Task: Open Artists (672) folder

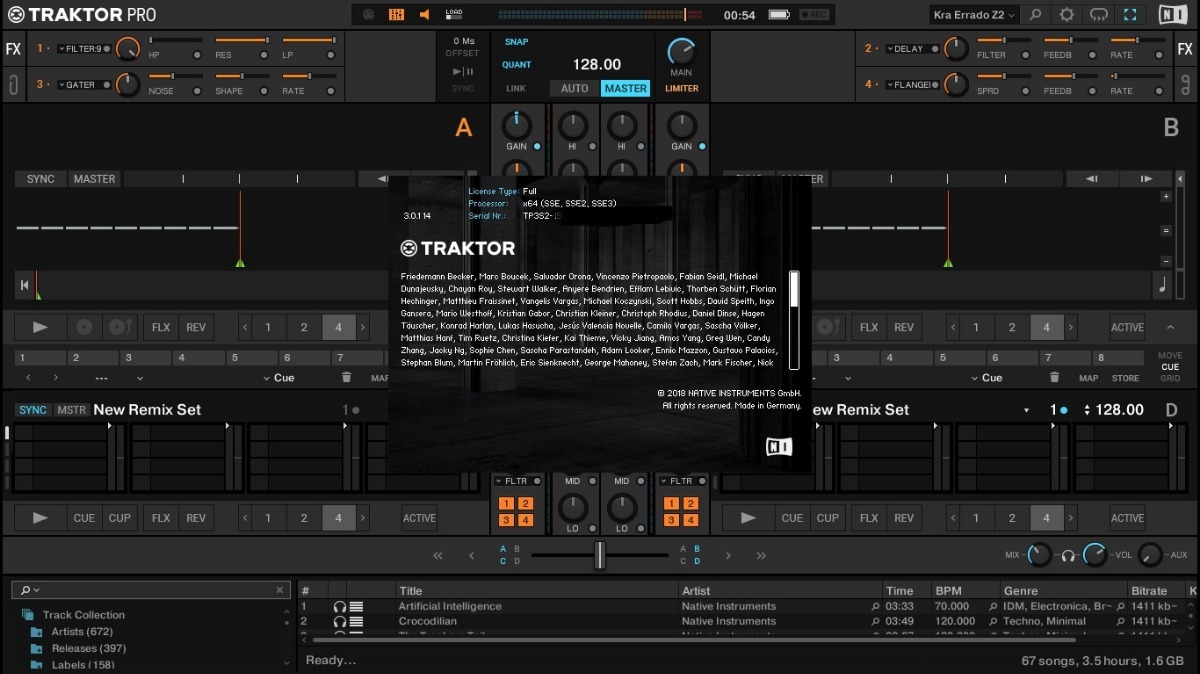Action: point(82,632)
